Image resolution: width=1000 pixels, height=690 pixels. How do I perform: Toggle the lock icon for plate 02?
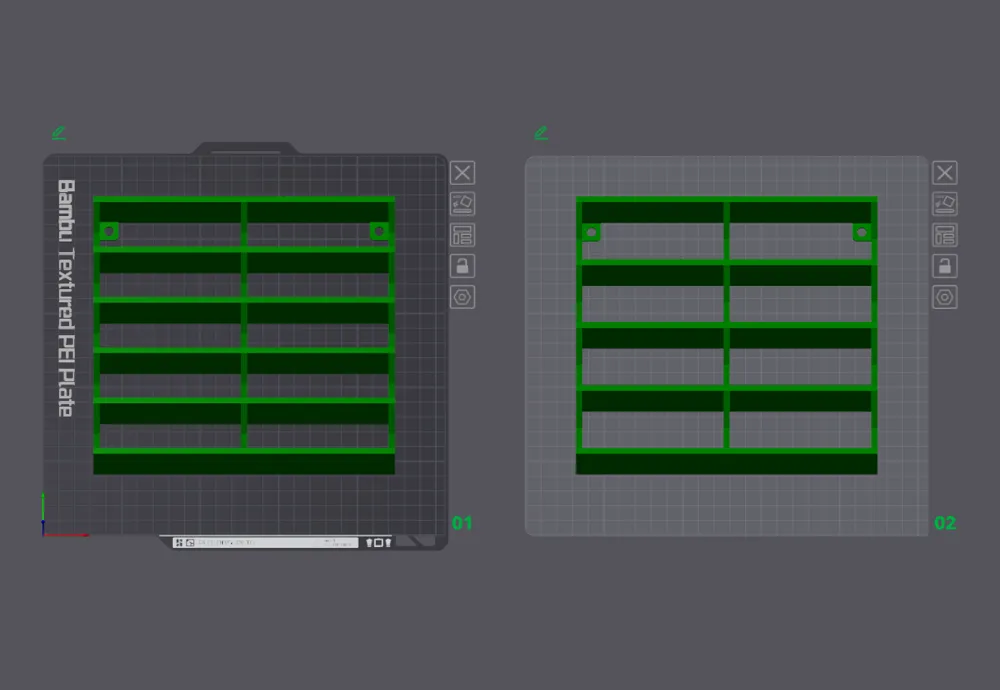tap(945, 266)
